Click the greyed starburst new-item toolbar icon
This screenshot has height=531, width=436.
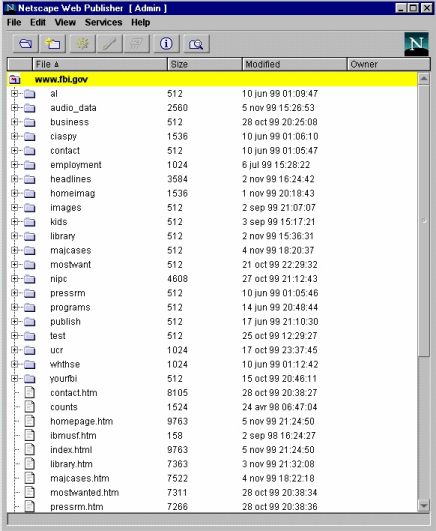click(82, 43)
